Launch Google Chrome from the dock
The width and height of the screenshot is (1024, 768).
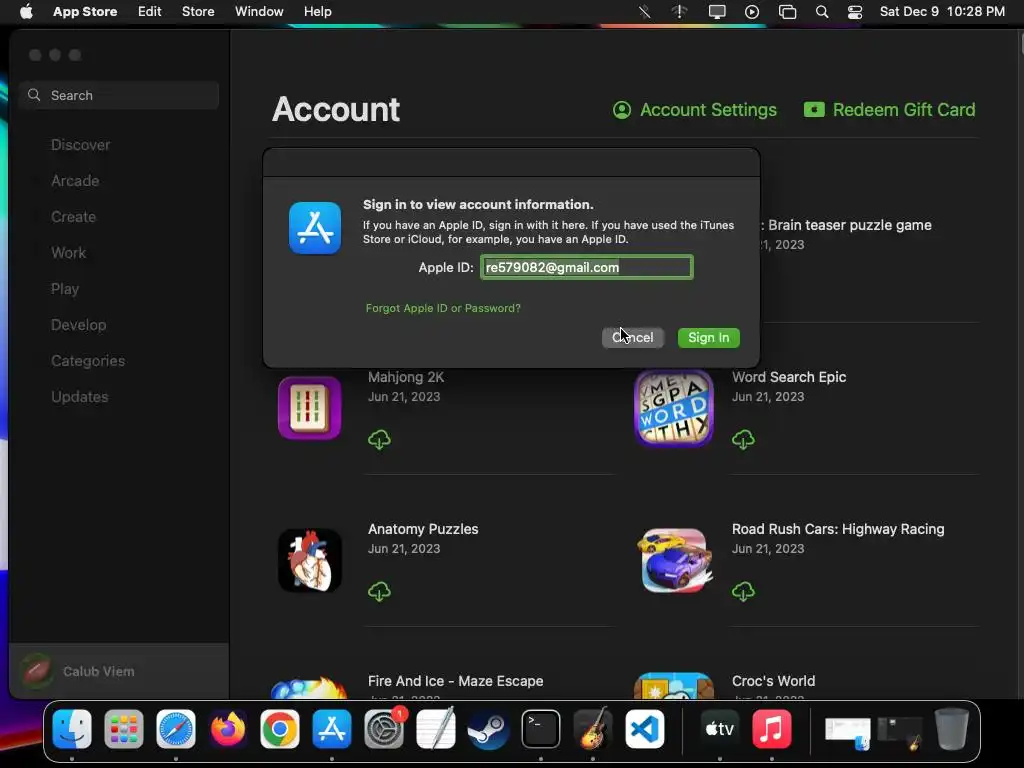pos(280,729)
